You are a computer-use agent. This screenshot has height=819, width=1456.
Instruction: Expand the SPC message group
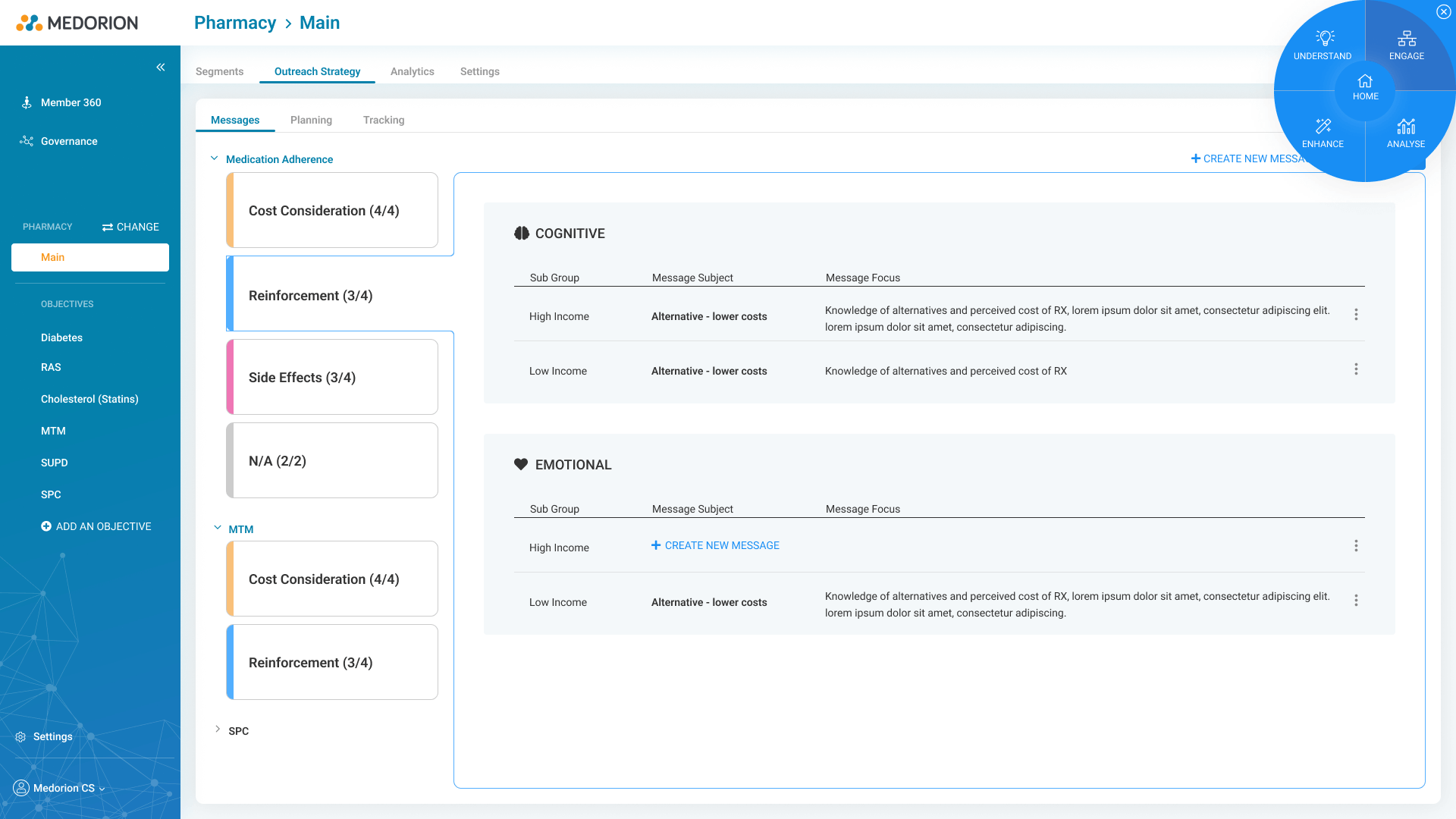coord(218,730)
